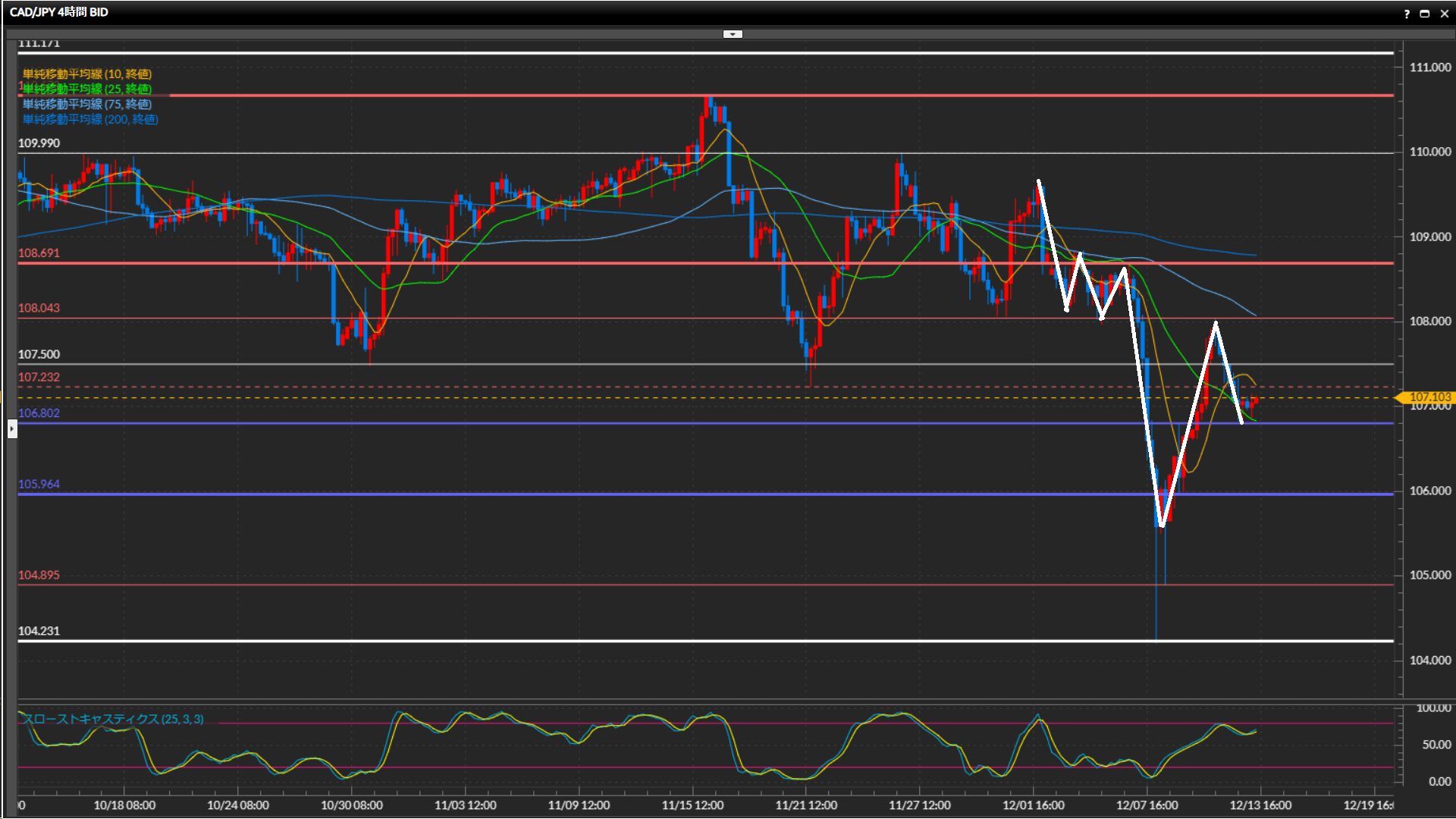Screen dimensions: 1456x819
Task: Click the help question mark icon
Action: tap(1407, 14)
